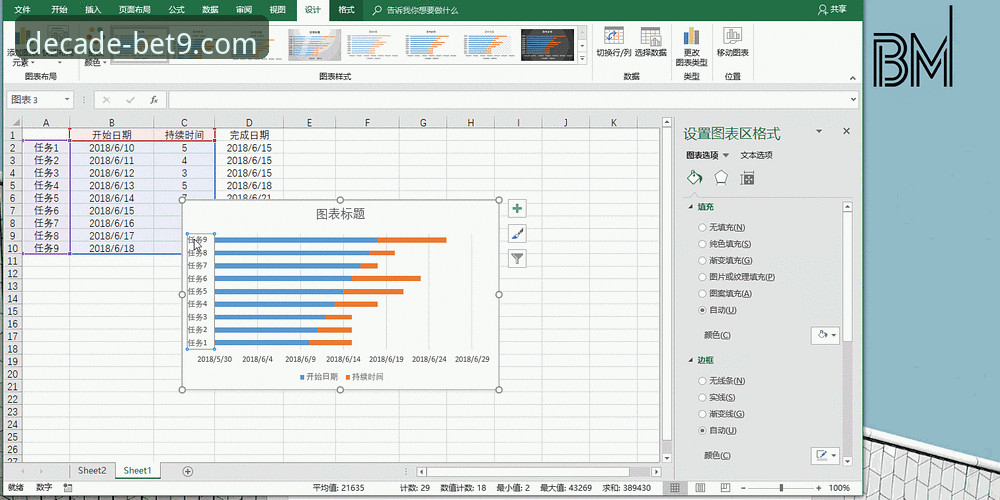Open the Data (数据) ribbon tab
The width and height of the screenshot is (1000, 500).
pyautogui.click(x=210, y=10)
